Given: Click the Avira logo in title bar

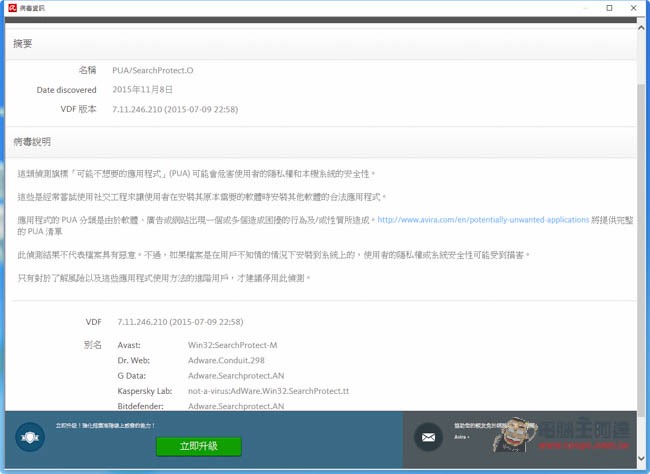Looking at the screenshot, I should point(12,8).
